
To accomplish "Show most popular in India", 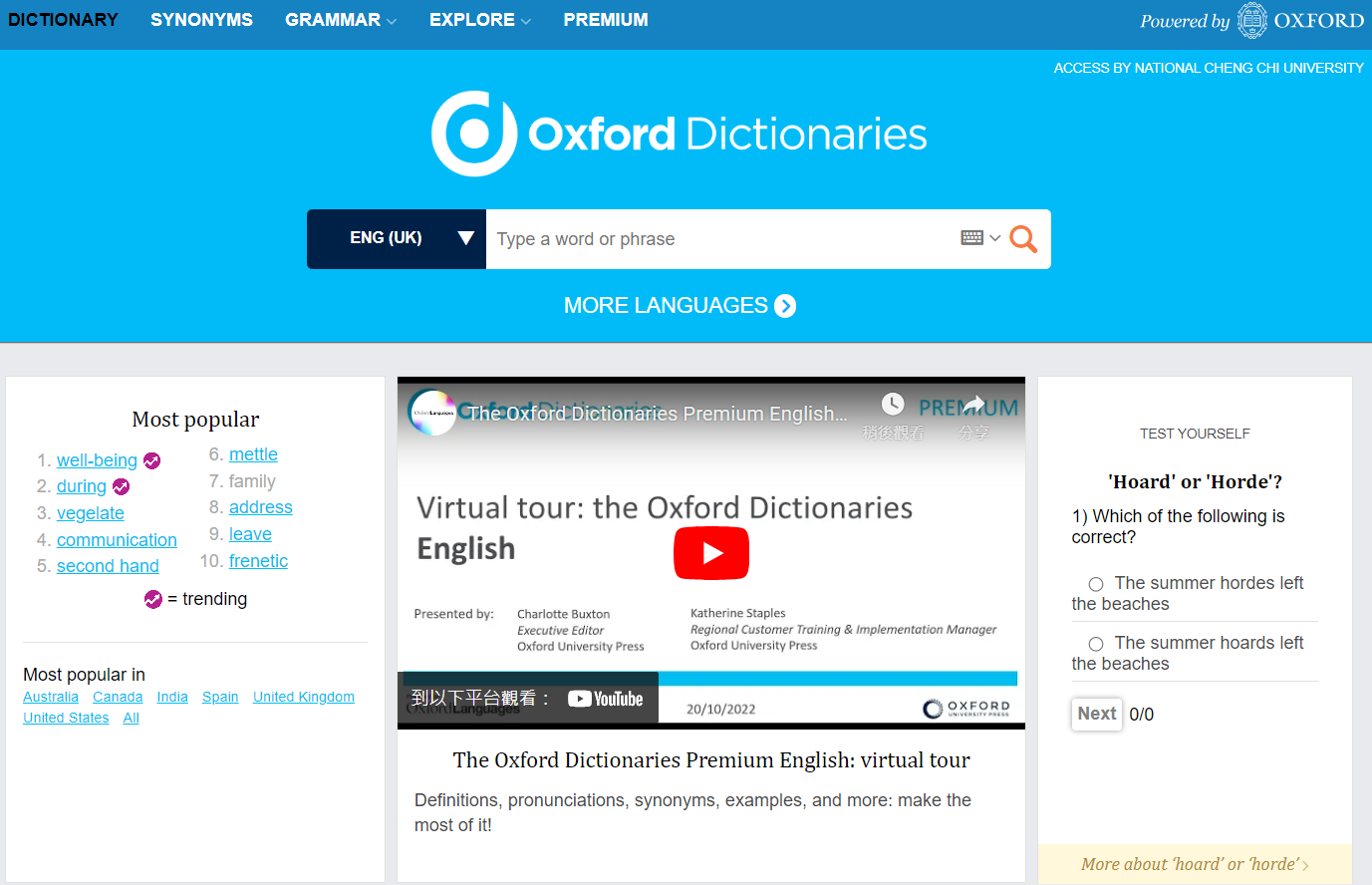I will pyautogui.click(x=172, y=697).
